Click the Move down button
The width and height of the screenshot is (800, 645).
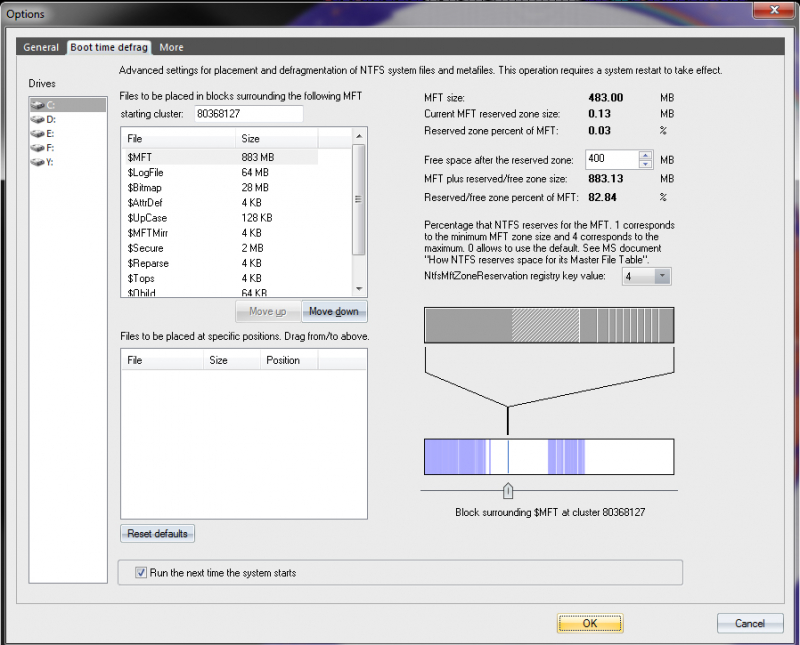pos(335,312)
